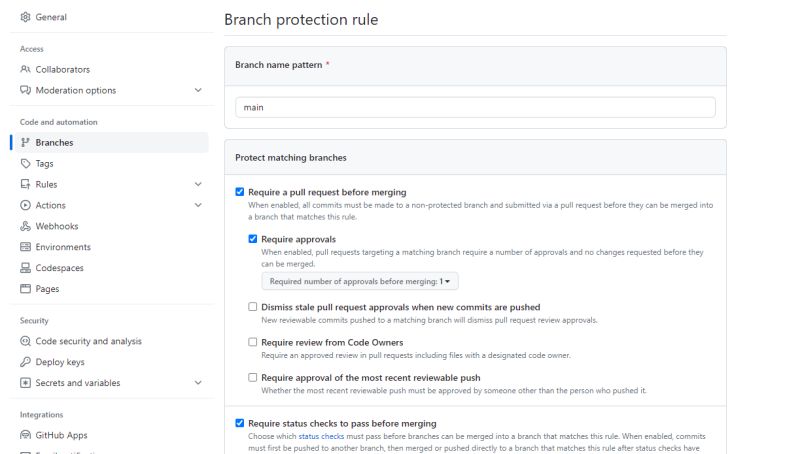Uncheck Require a pull request before merging

tap(239, 192)
